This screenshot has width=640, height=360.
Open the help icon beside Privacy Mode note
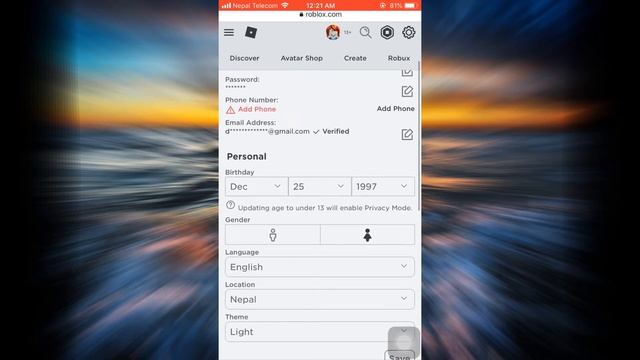(230, 205)
